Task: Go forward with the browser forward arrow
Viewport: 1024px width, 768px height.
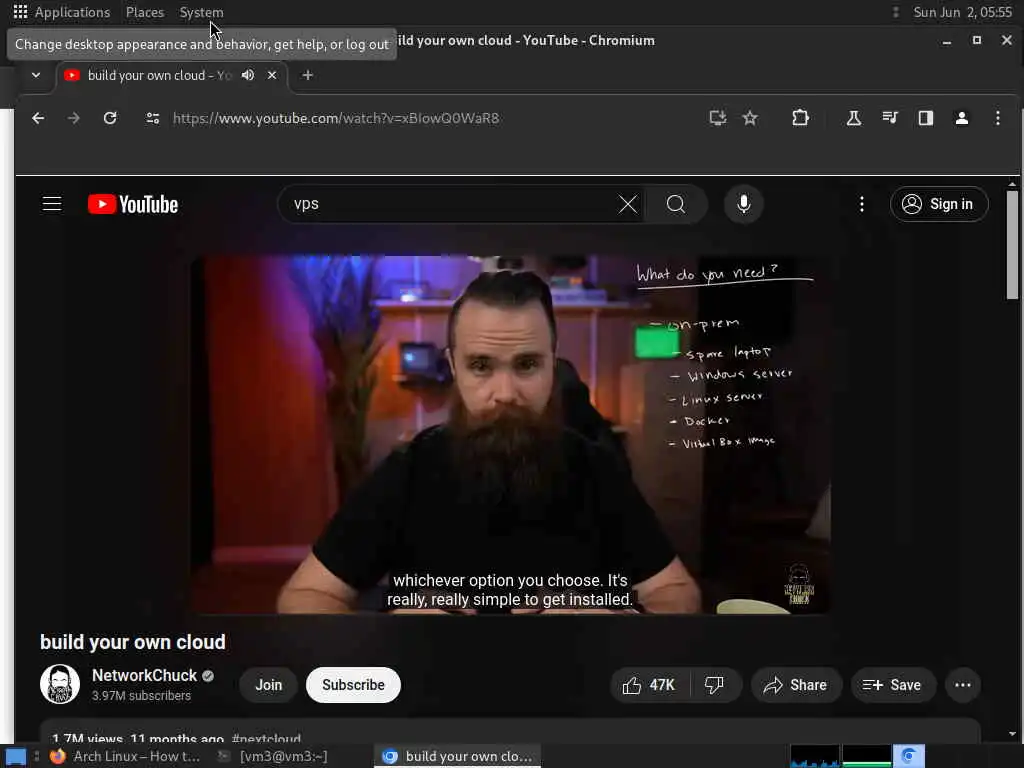Action: click(x=74, y=118)
